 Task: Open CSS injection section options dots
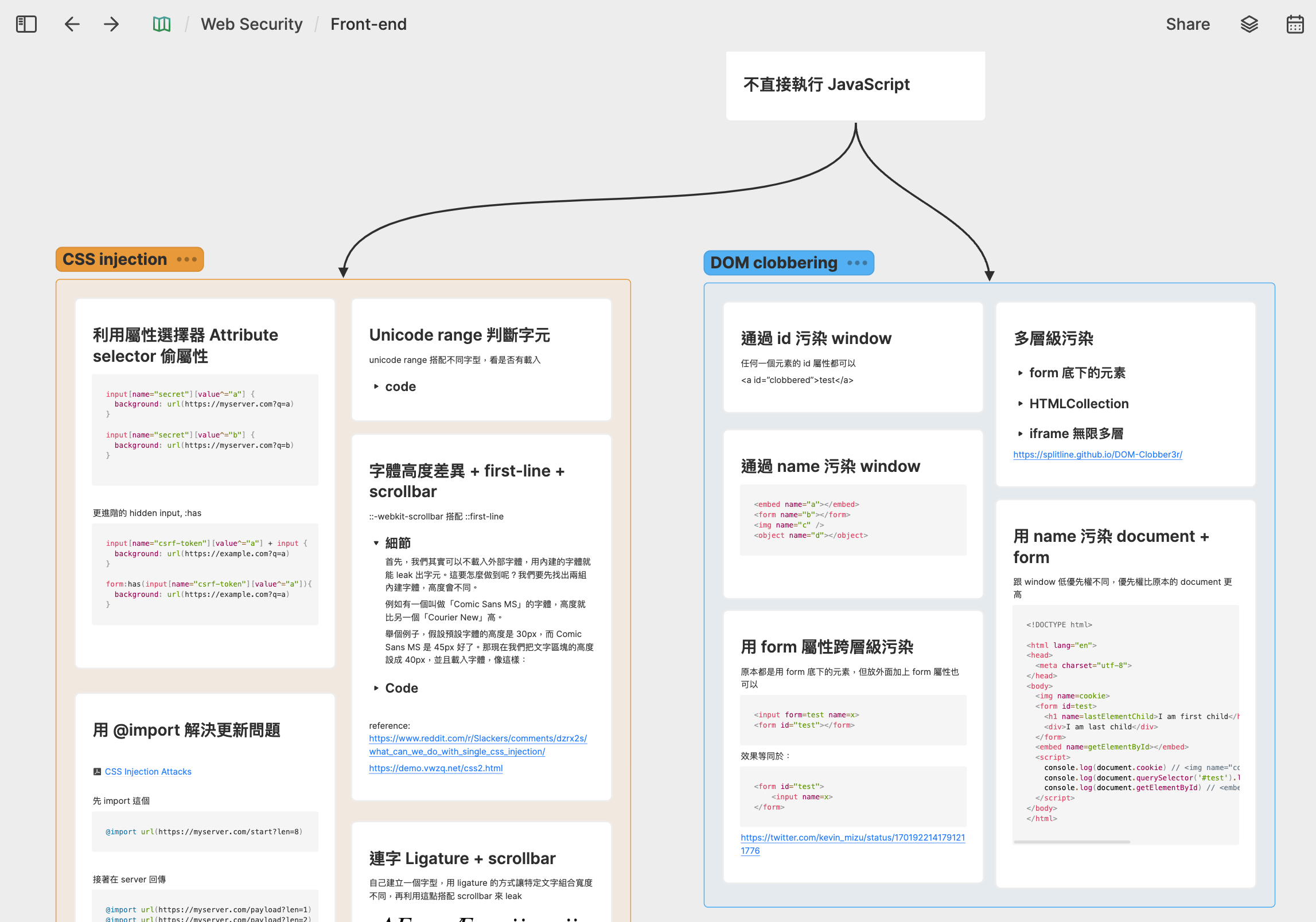(187, 260)
